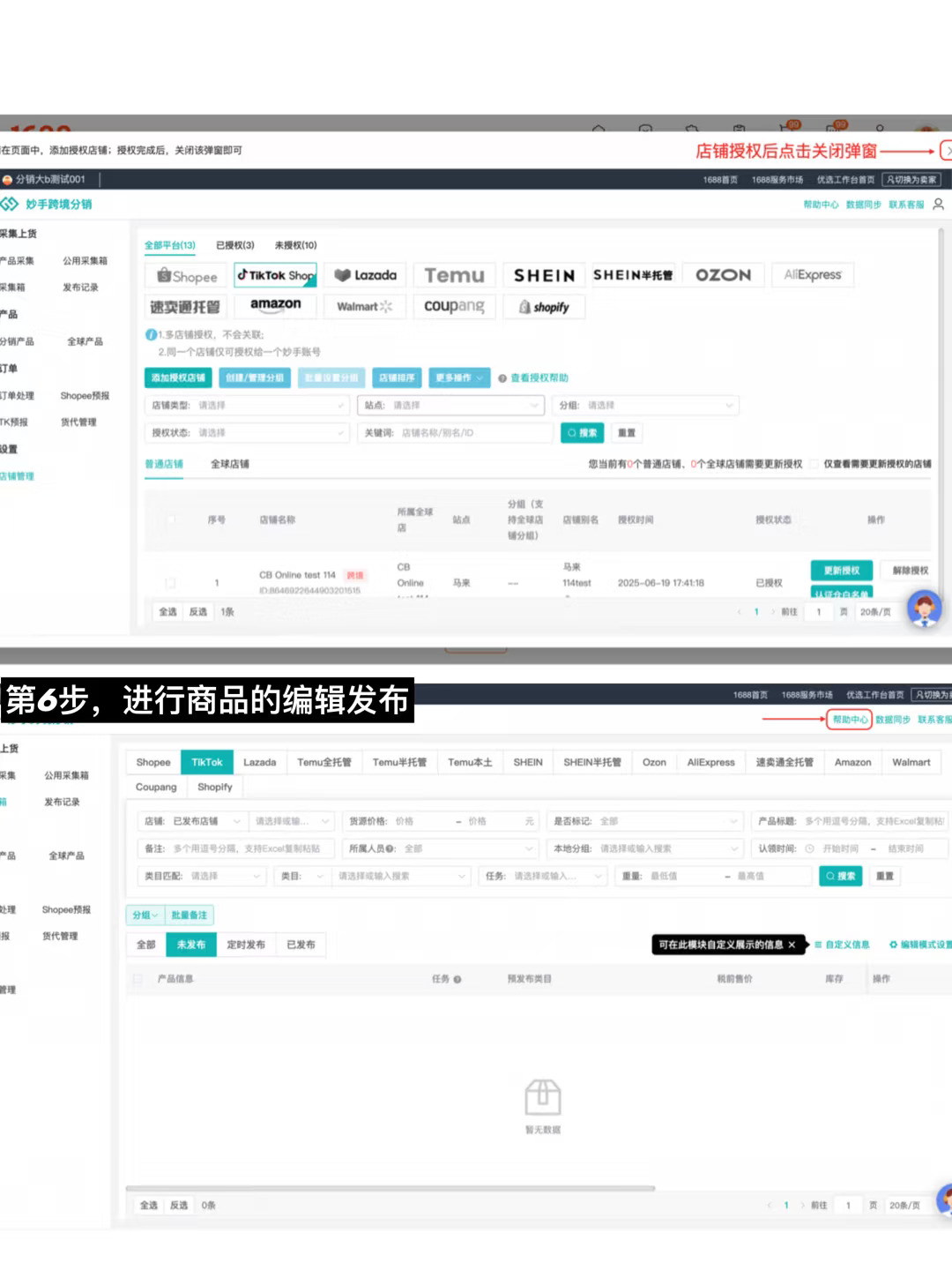Select the TikTok Shop platform logo card
Screen dimensions: 952x1270
(276, 275)
